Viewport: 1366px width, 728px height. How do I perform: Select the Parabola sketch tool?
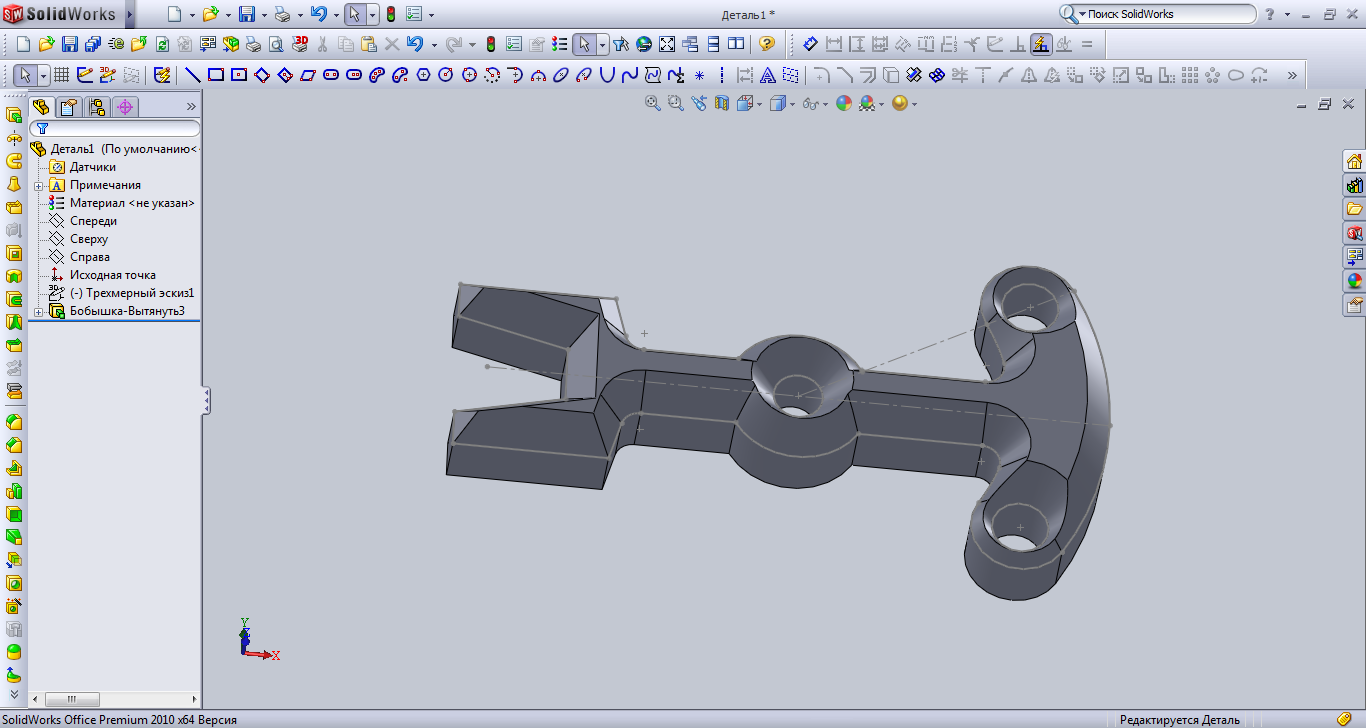(x=607, y=75)
